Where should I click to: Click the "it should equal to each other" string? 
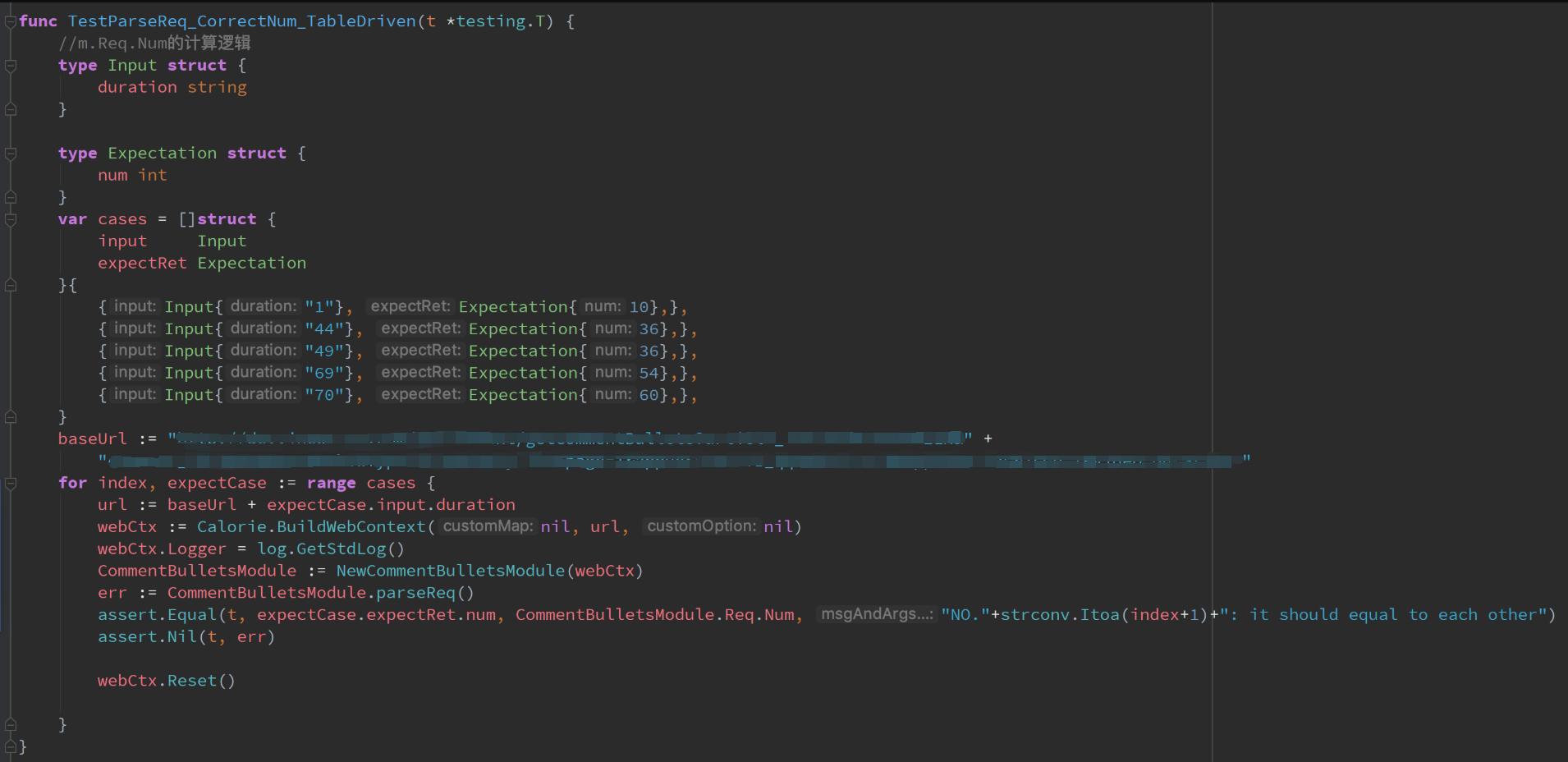1384,615
